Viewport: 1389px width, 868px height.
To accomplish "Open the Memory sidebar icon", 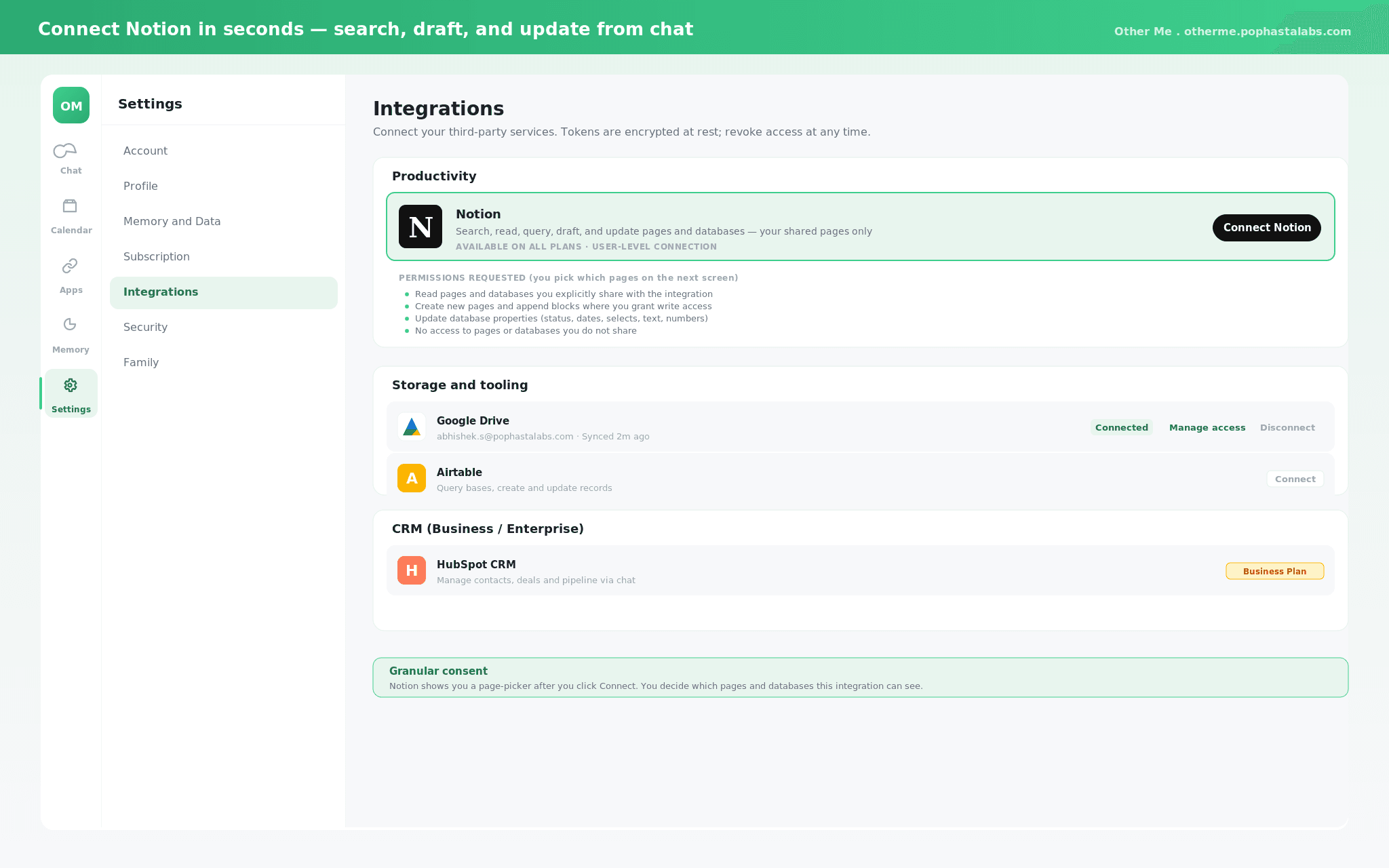I will (70, 324).
